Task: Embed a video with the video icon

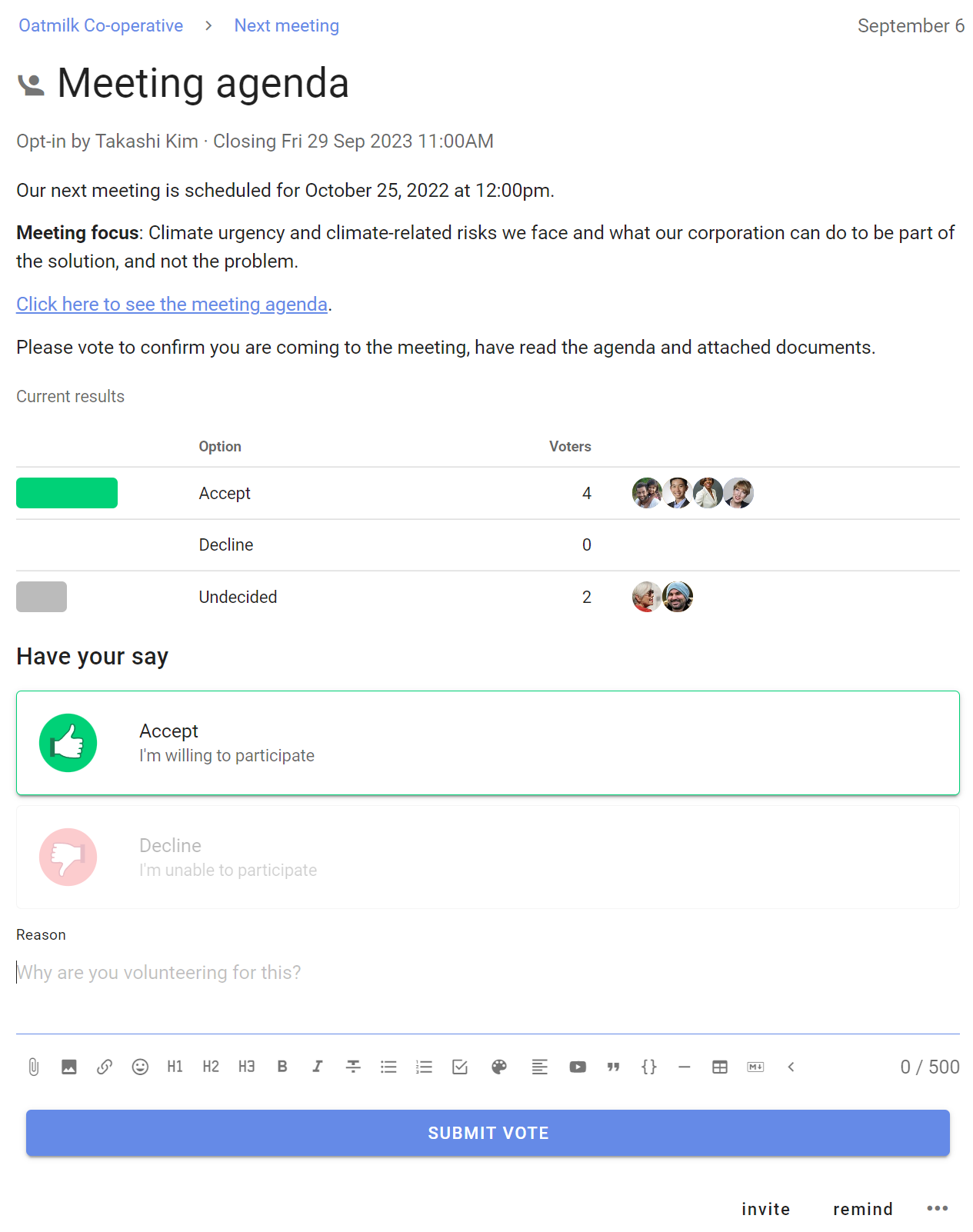Action: pyautogui.click(x=578, y=1067)
